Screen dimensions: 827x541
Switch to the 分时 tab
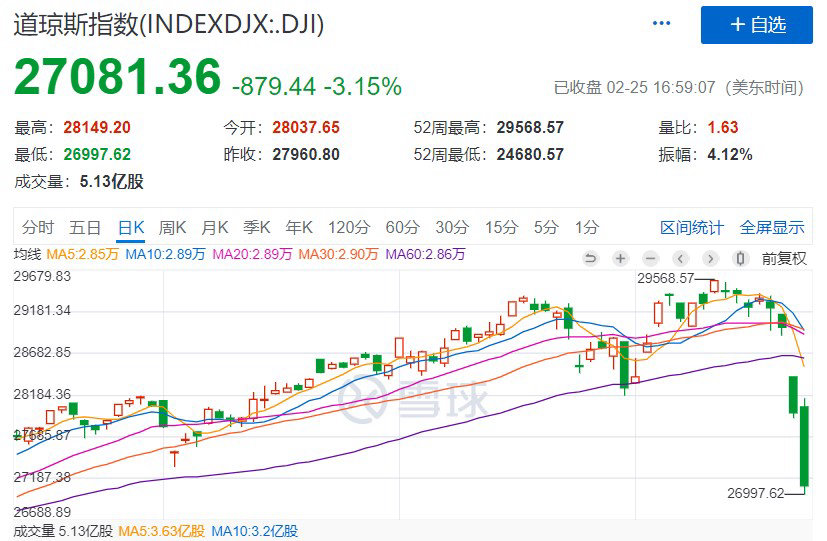[x=38, y=228]
